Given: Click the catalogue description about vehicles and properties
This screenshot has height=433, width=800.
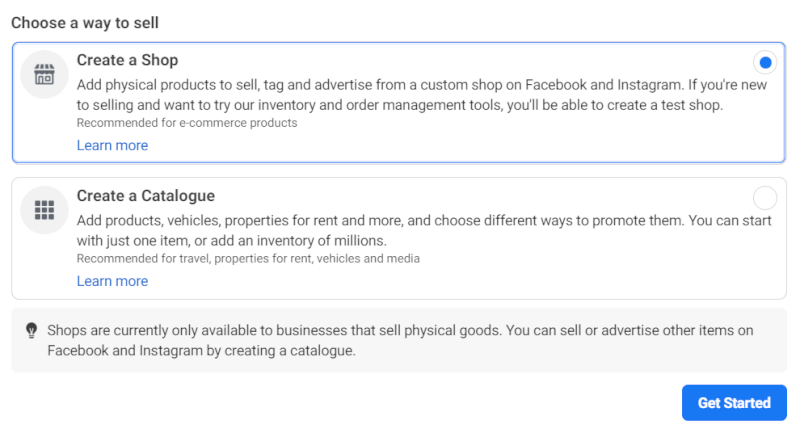Looking at the screenshot, I should tap(400, 219).
